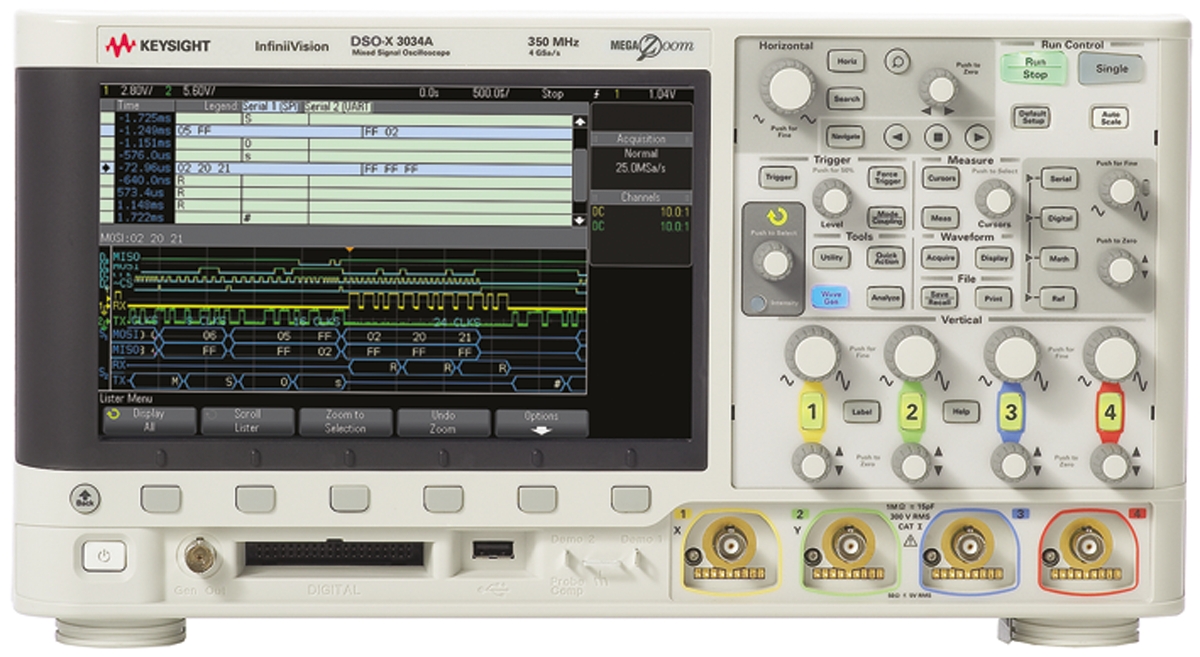This screenshot has width=1200, height=657.
Task: Open the Horiz menu key
Action: point(845,61)
